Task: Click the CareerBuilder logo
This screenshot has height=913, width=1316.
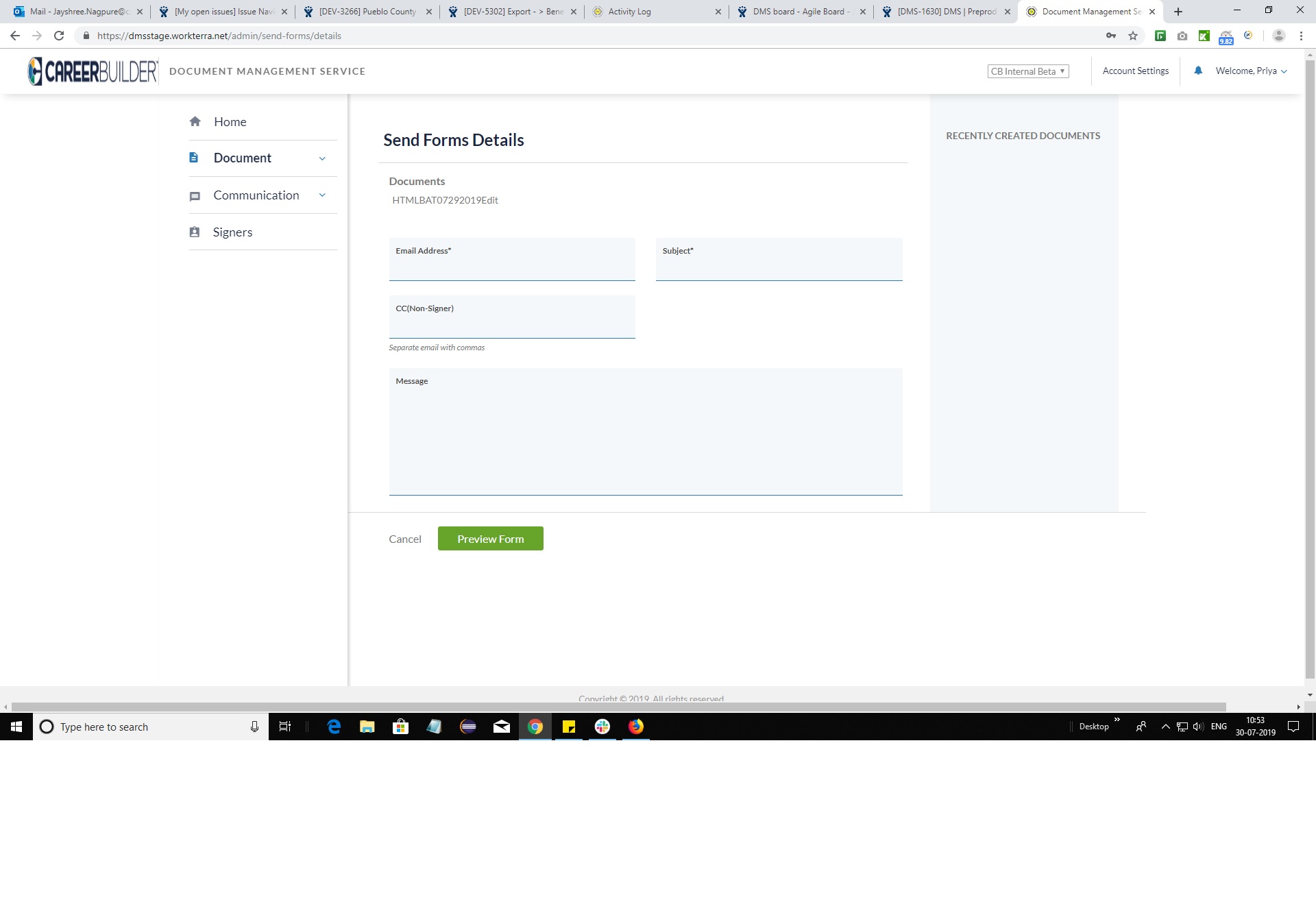Action: (x=93, y=71)
